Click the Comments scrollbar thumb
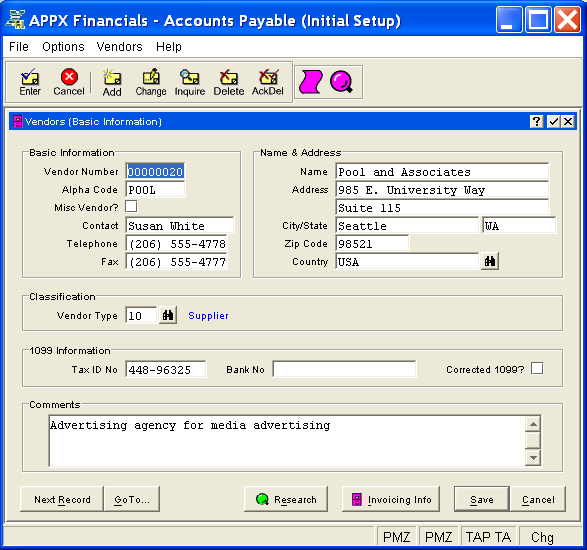 click(x=533, y=440)
